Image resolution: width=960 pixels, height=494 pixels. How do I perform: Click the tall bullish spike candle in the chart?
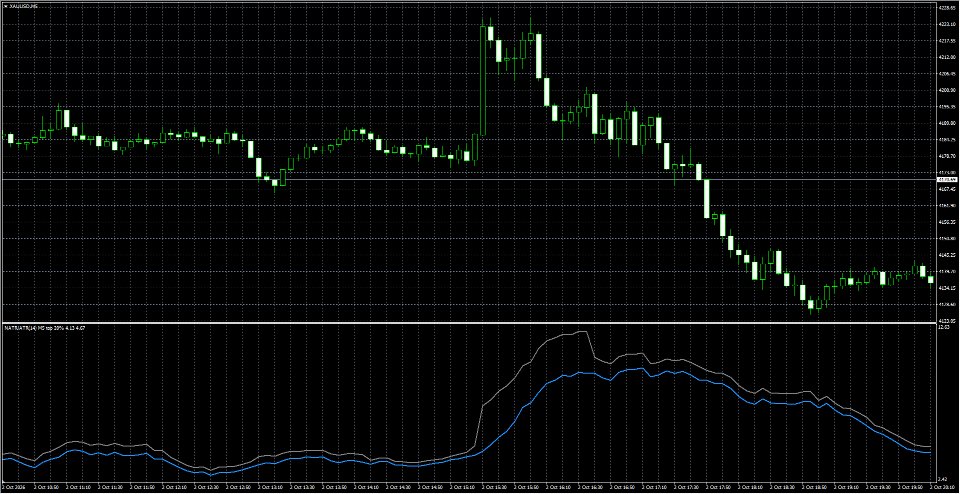click(x=483, y=80)
